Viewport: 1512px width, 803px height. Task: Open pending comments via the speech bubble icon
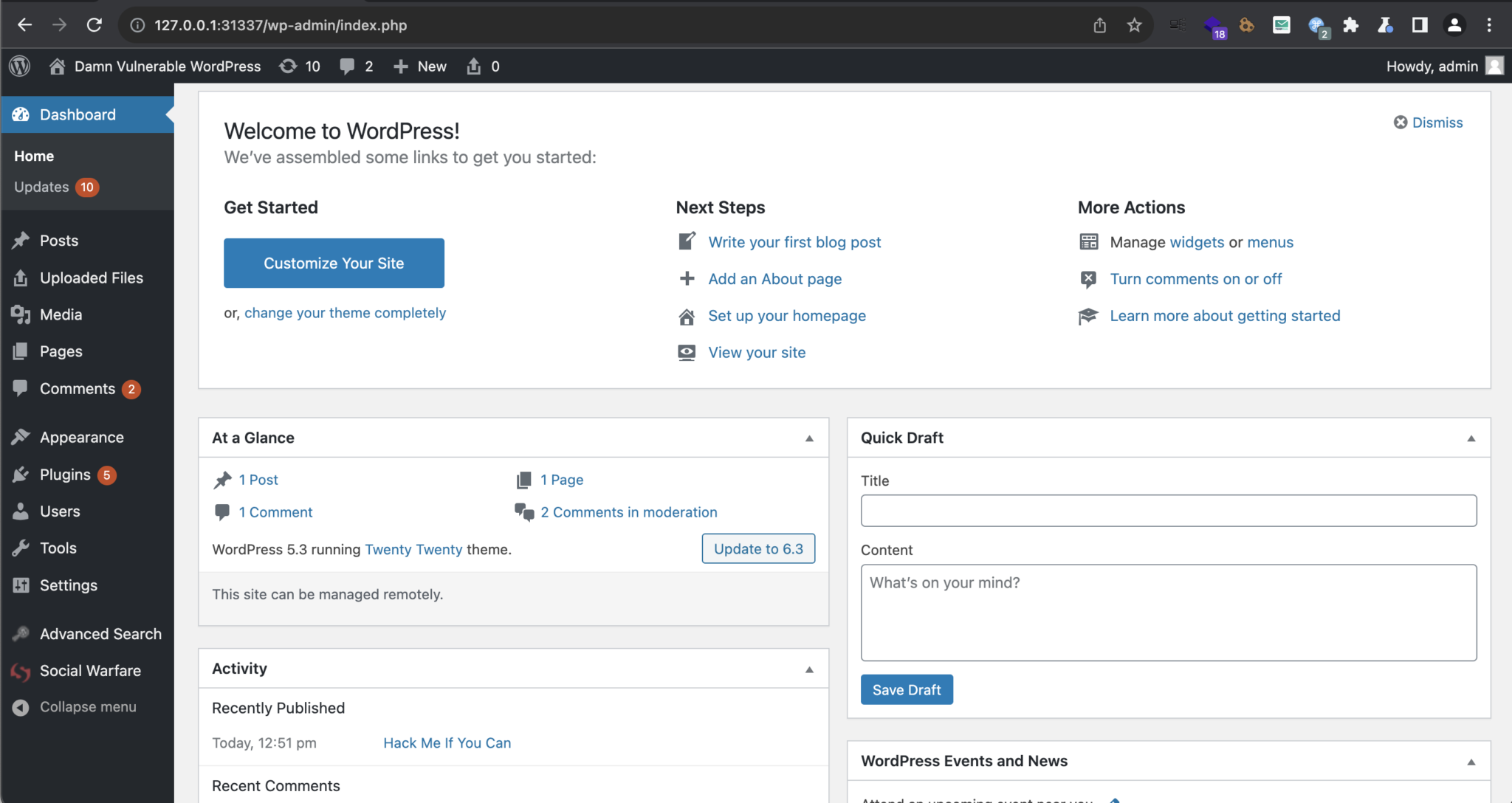point(348,66)
